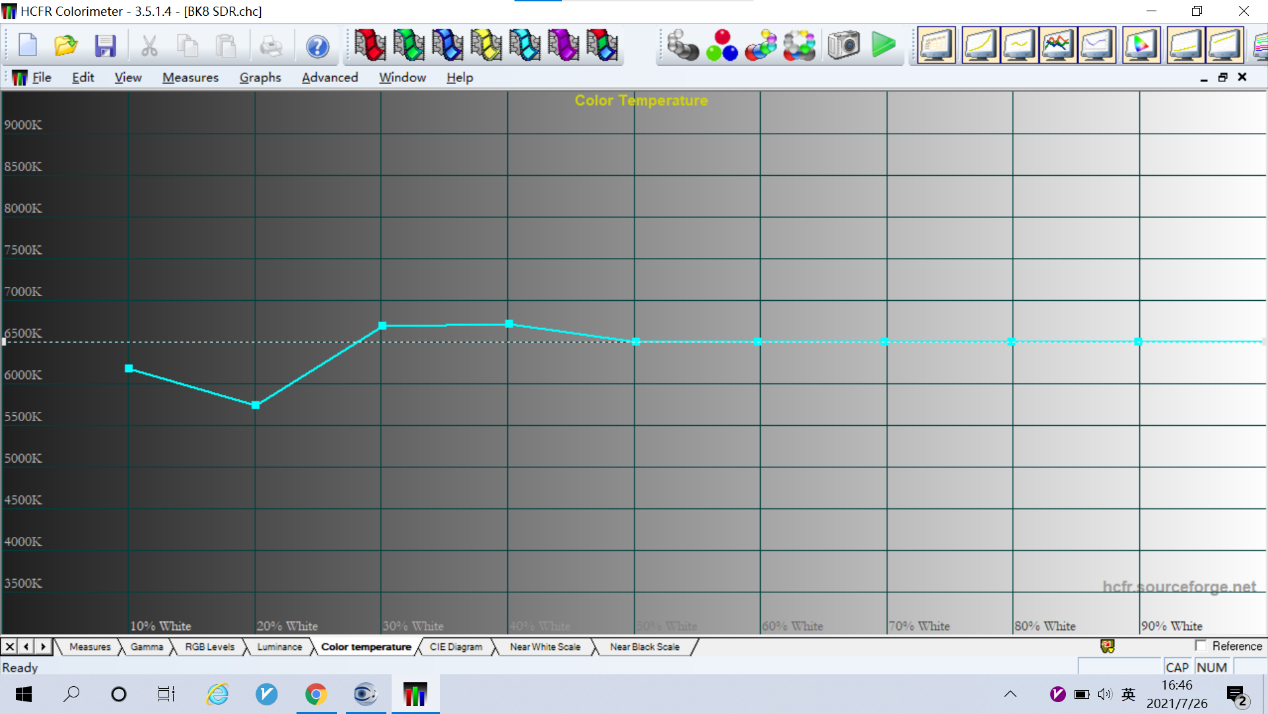Click the Save file toolbar icon
Viewport: 1268px width, 714px height.
click(105, 46)
